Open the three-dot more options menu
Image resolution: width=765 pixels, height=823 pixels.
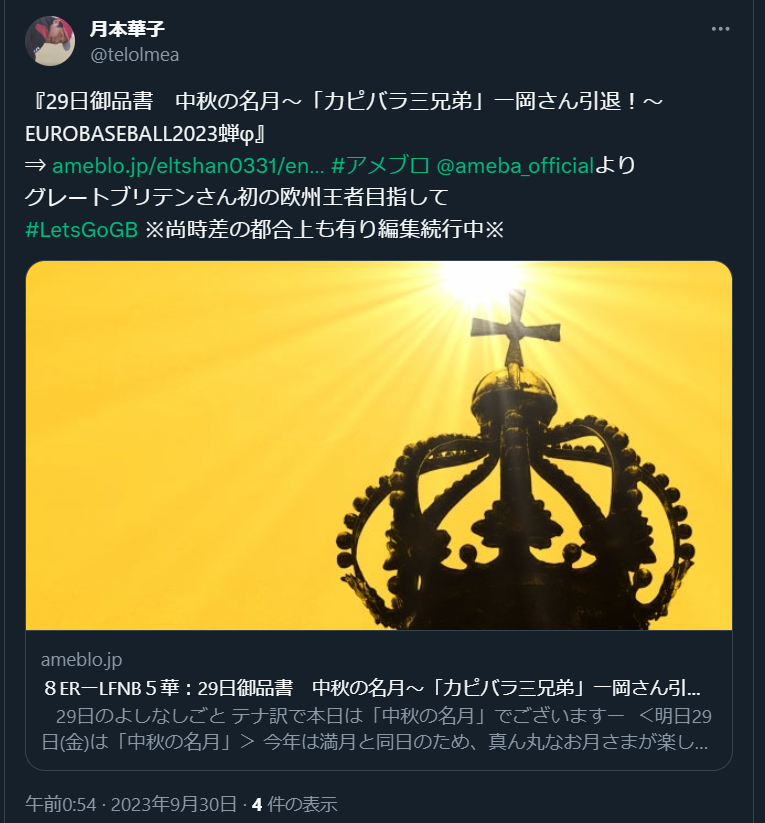pyautogui.click(x=720, y=29)
